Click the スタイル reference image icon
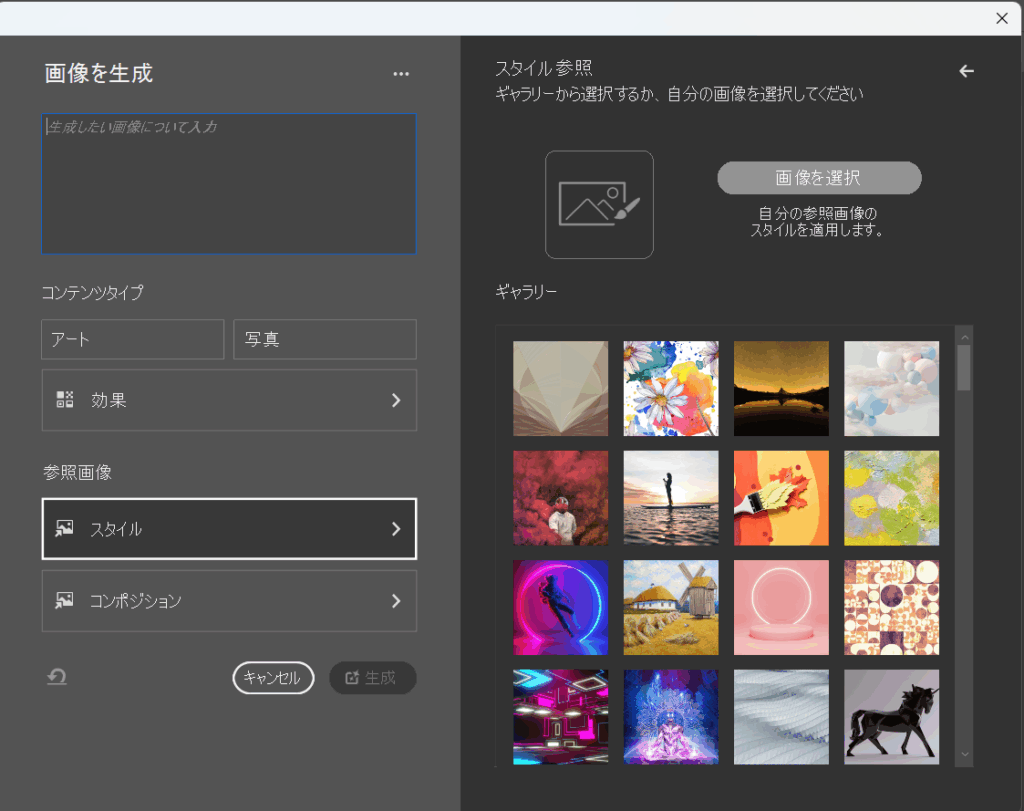 click(65, 528)
